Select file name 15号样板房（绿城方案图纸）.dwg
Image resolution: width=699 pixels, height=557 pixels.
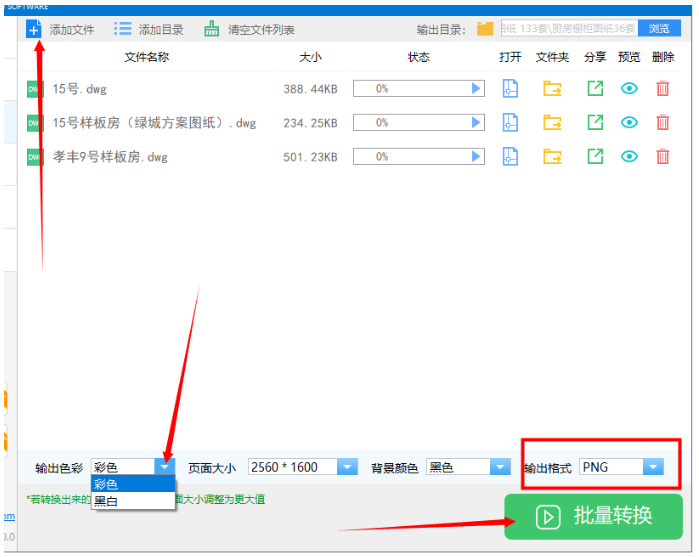[x=154, y=123]
